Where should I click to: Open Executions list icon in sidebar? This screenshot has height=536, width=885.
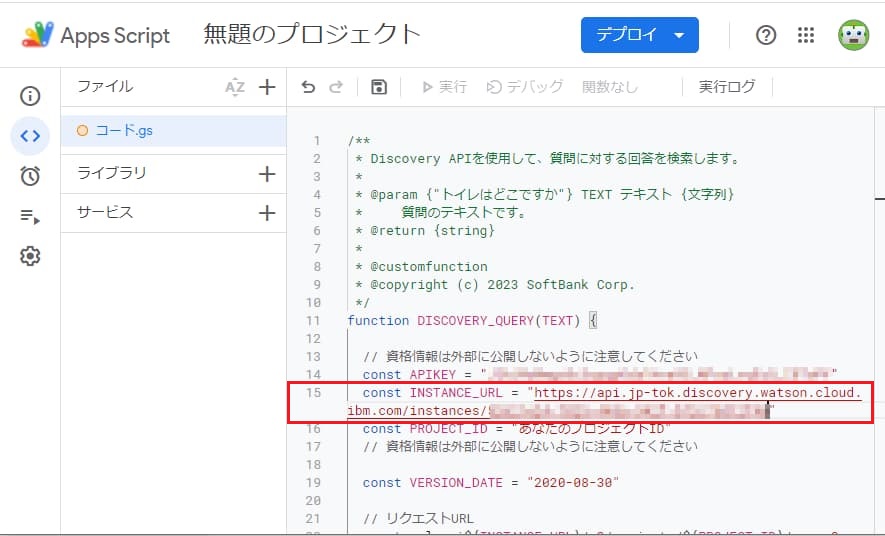(x=30, y=216)
